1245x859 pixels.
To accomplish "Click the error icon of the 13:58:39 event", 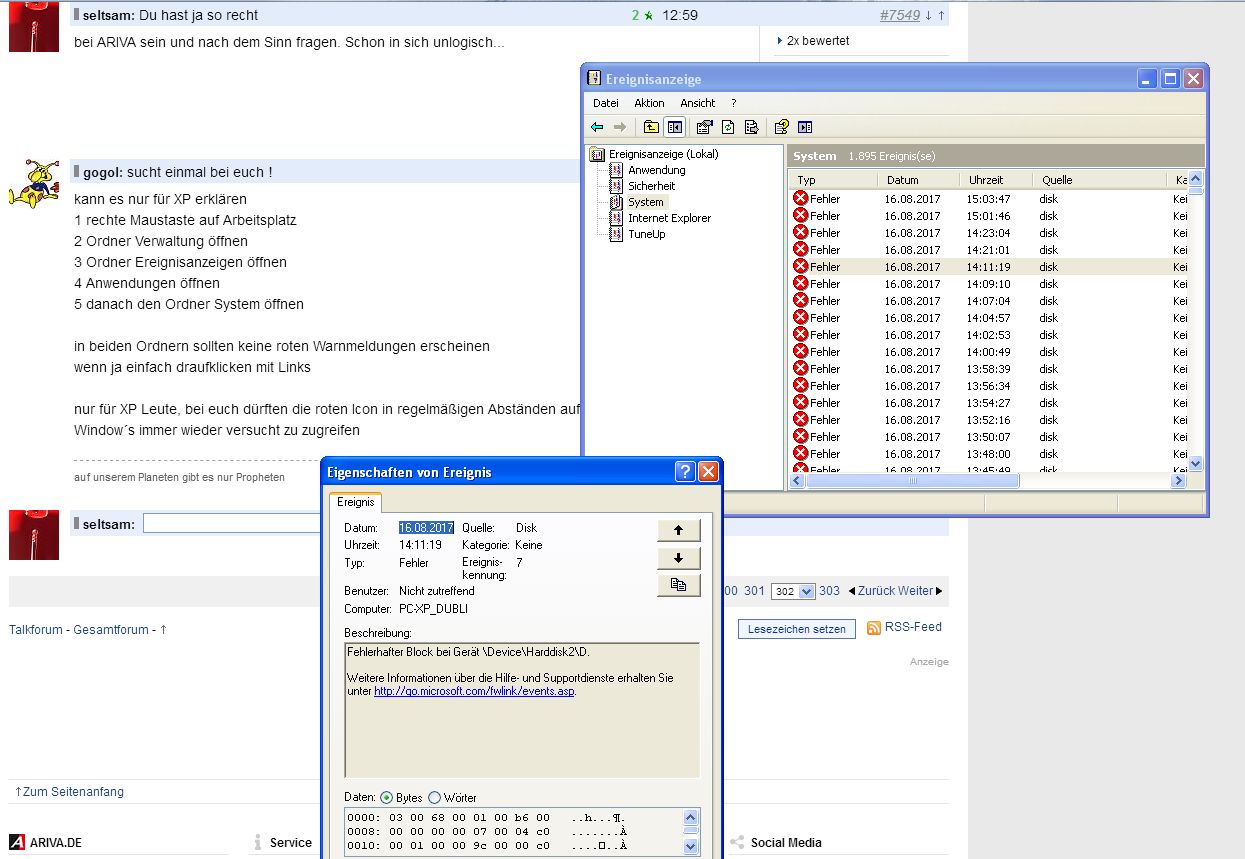I will [800, 369].
